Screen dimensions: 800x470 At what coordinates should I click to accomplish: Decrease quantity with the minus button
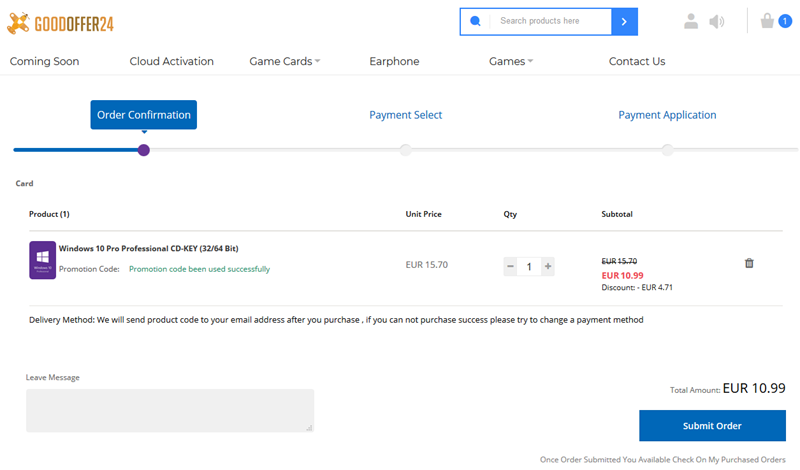pos(511,266)
